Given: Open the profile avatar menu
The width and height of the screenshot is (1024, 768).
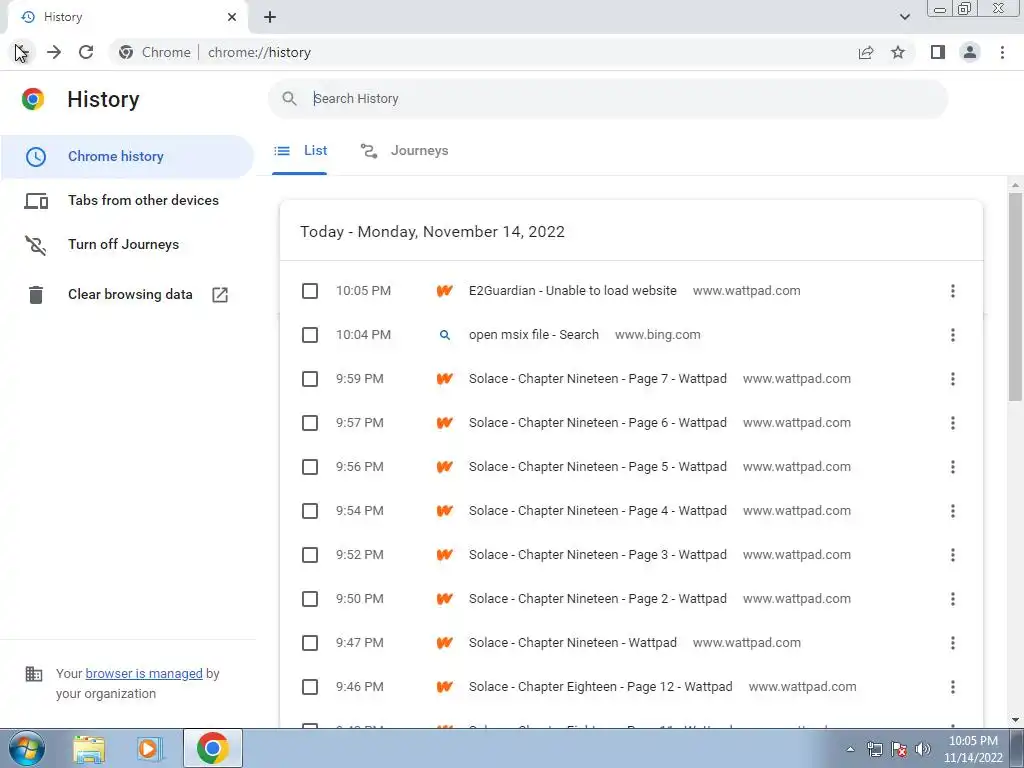Looking at the screenshot, I should 970,52.
